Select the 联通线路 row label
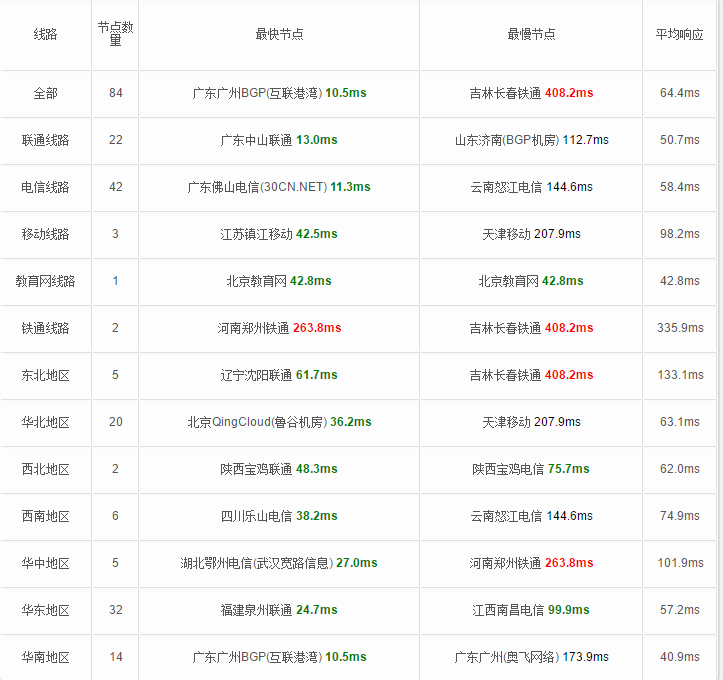The height and width of the screenshot is (680, 723). (45, 140)
